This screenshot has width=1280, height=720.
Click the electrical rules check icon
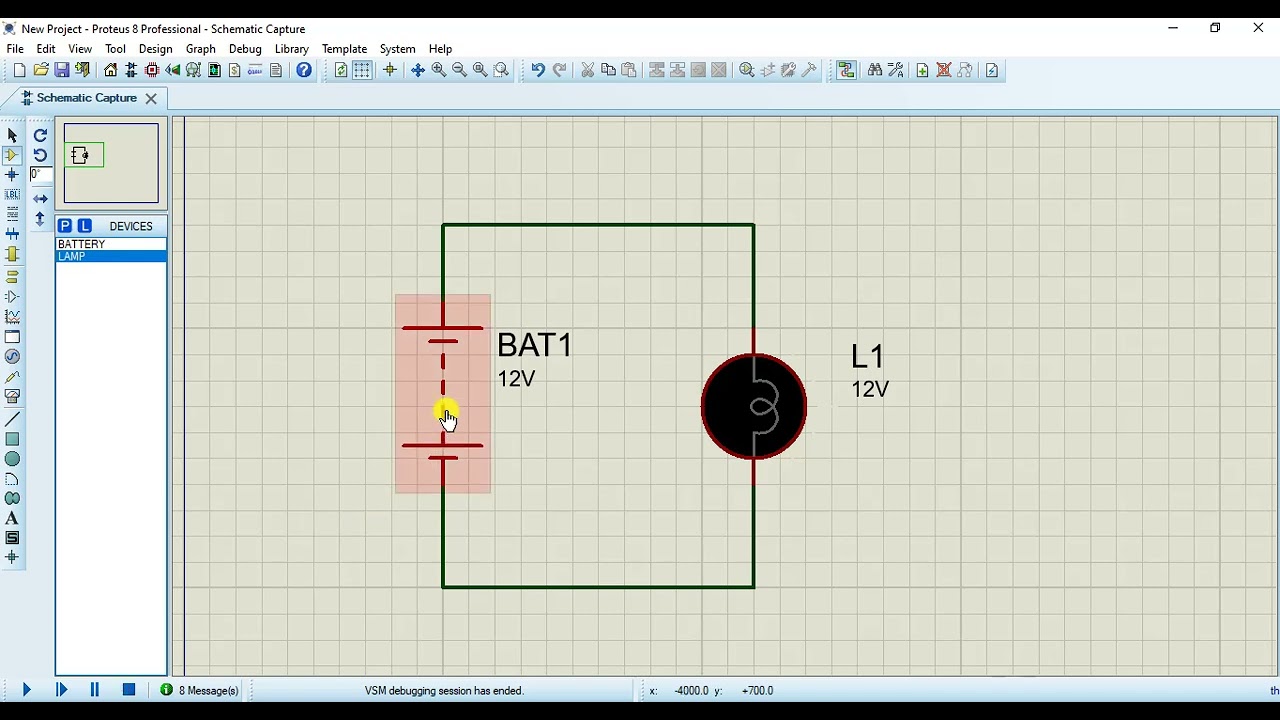tap(992, 70)
